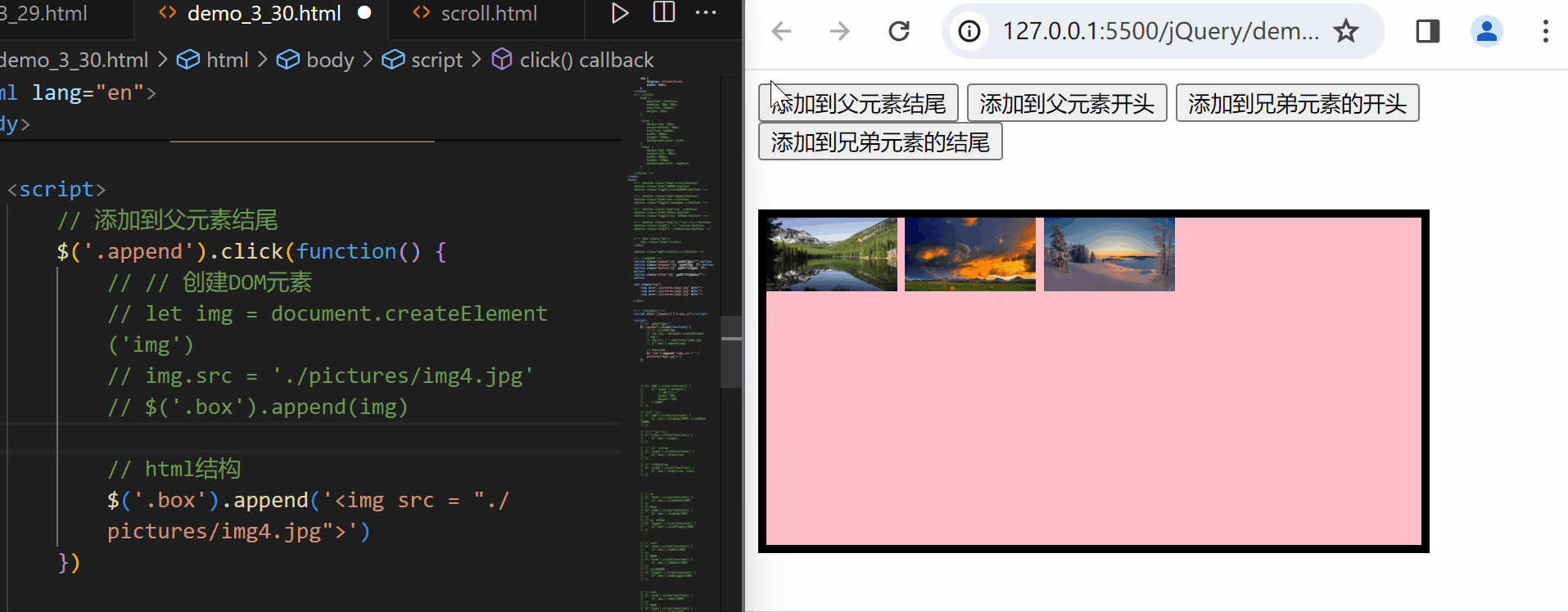Click the closing }) line of callback
This screenshot has height=612, width=1568.
[69, 562]
